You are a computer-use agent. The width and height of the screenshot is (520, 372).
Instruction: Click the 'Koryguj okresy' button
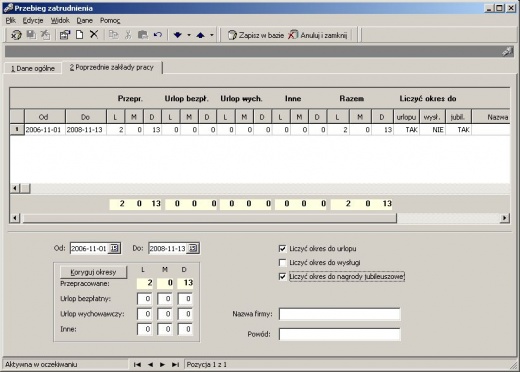[93, 272]
